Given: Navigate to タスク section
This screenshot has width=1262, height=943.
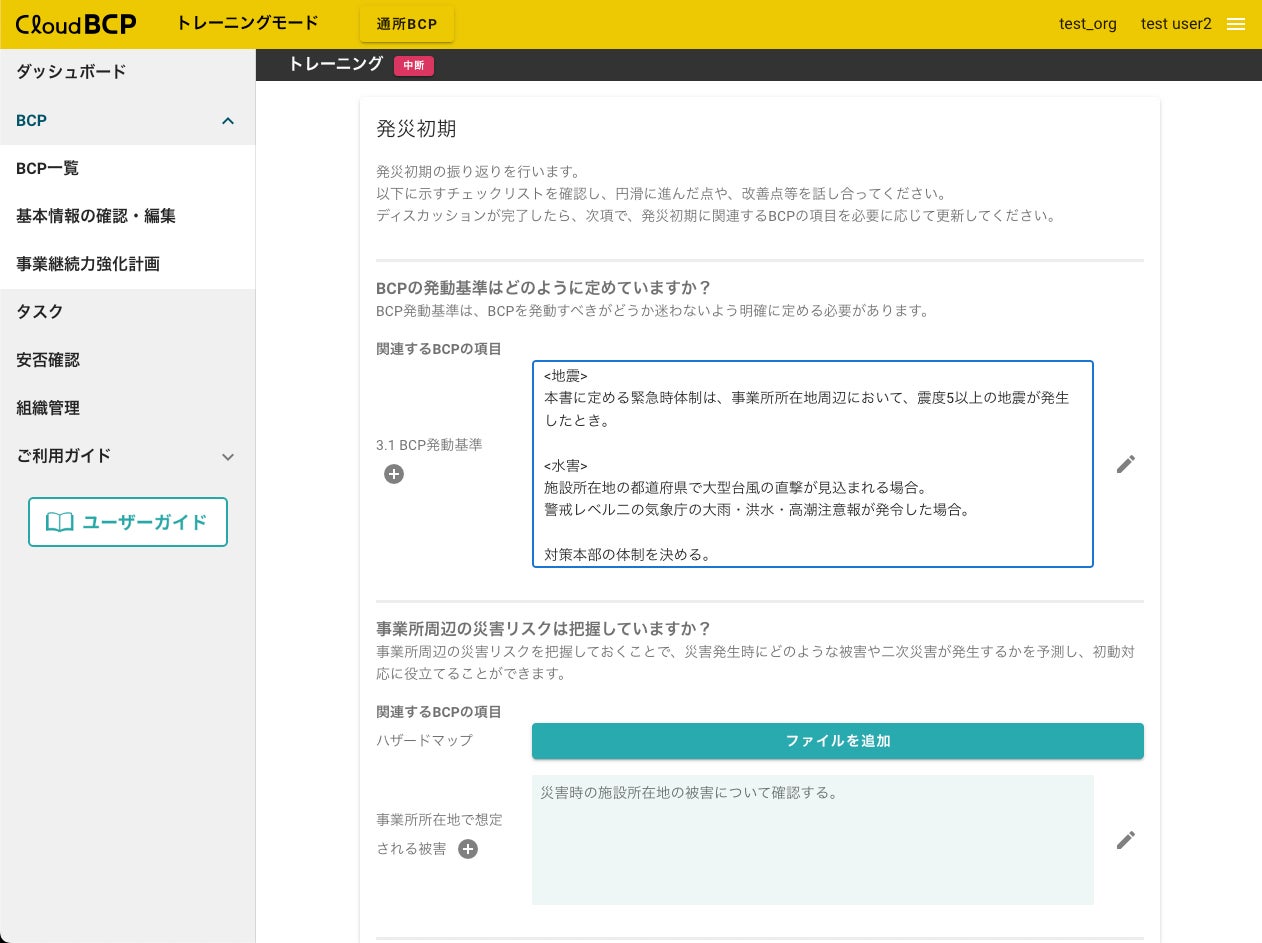Looking at the screenshot, I should (40, 312).
